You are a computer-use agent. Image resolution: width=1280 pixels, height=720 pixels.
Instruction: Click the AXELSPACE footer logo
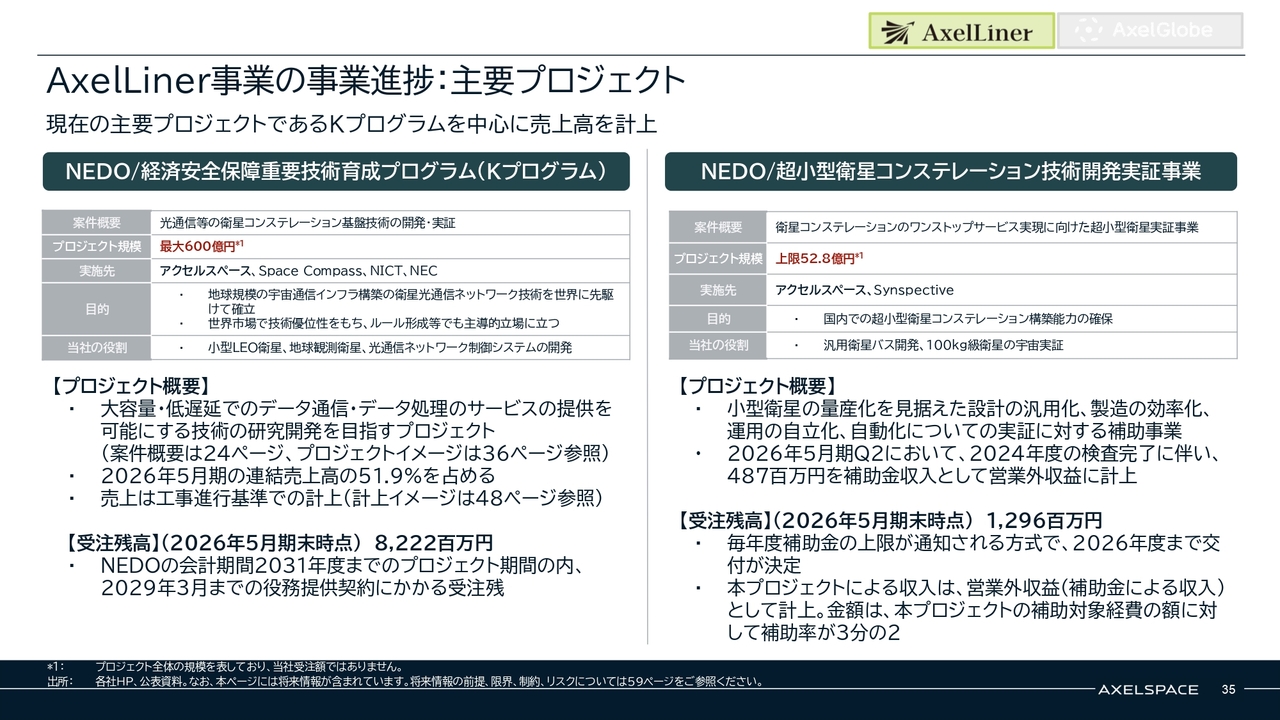point(1147,689)
